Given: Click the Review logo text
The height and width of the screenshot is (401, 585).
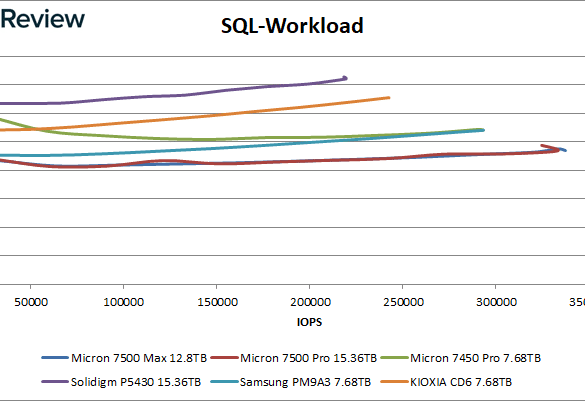Looking at the screenshot, I should tap(43, 19).
